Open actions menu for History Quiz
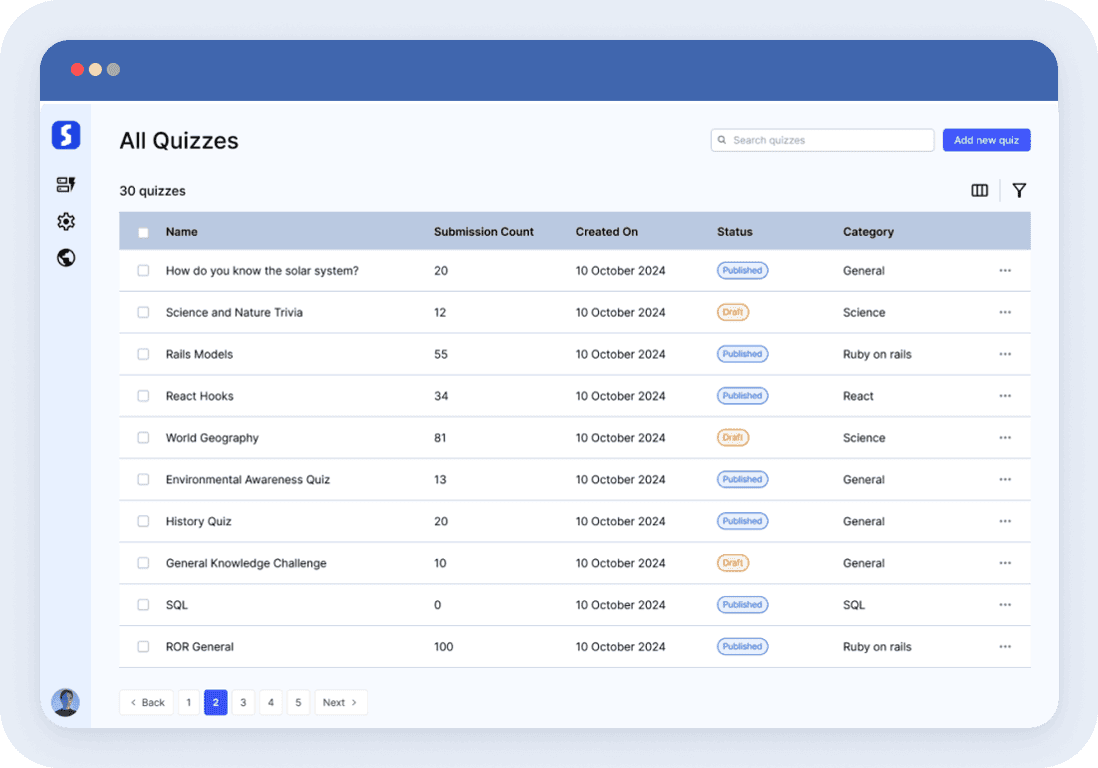Screen dimensions: 1098x768 coord(1005,521)
